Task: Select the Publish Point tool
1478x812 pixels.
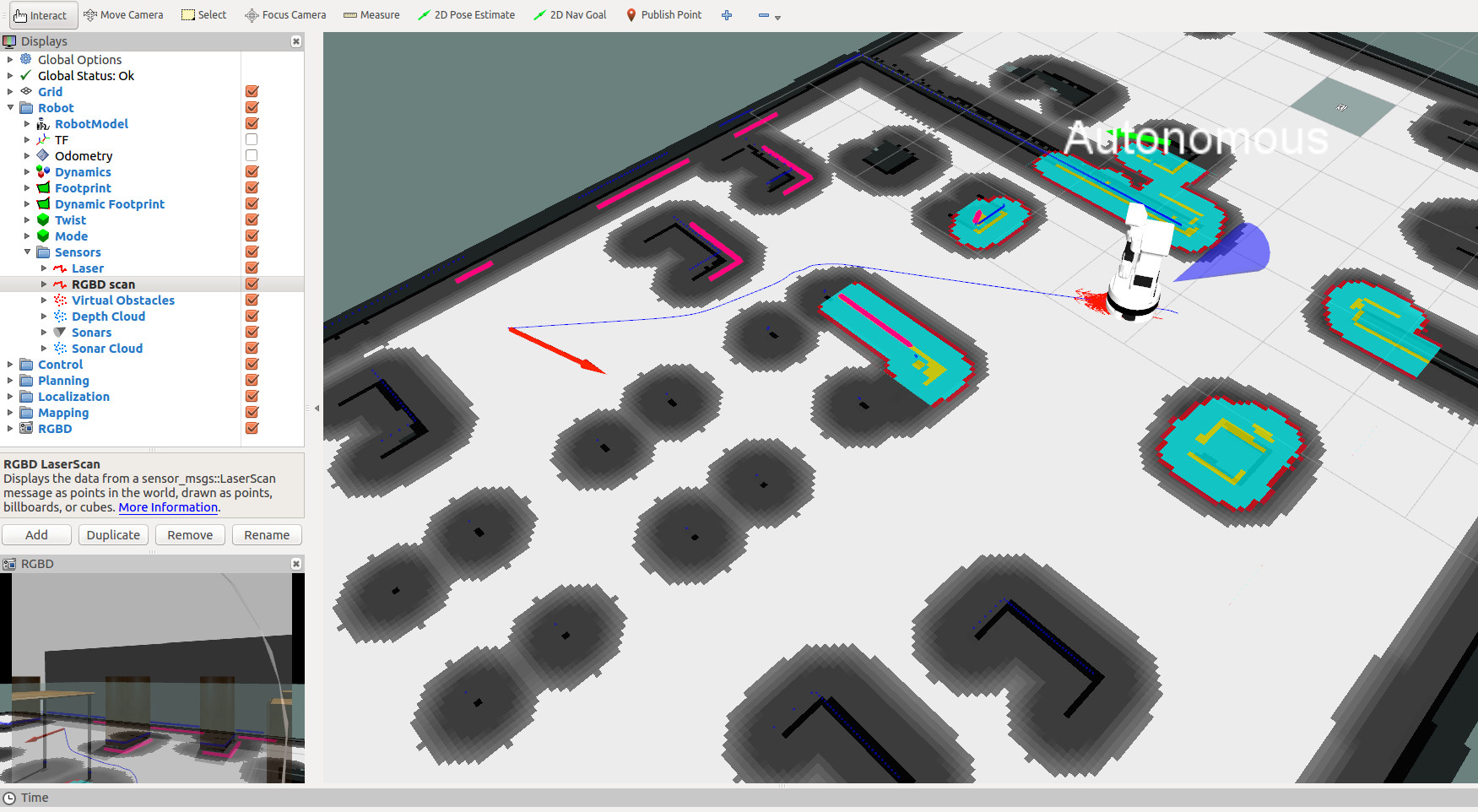Action: pos(663,15)
